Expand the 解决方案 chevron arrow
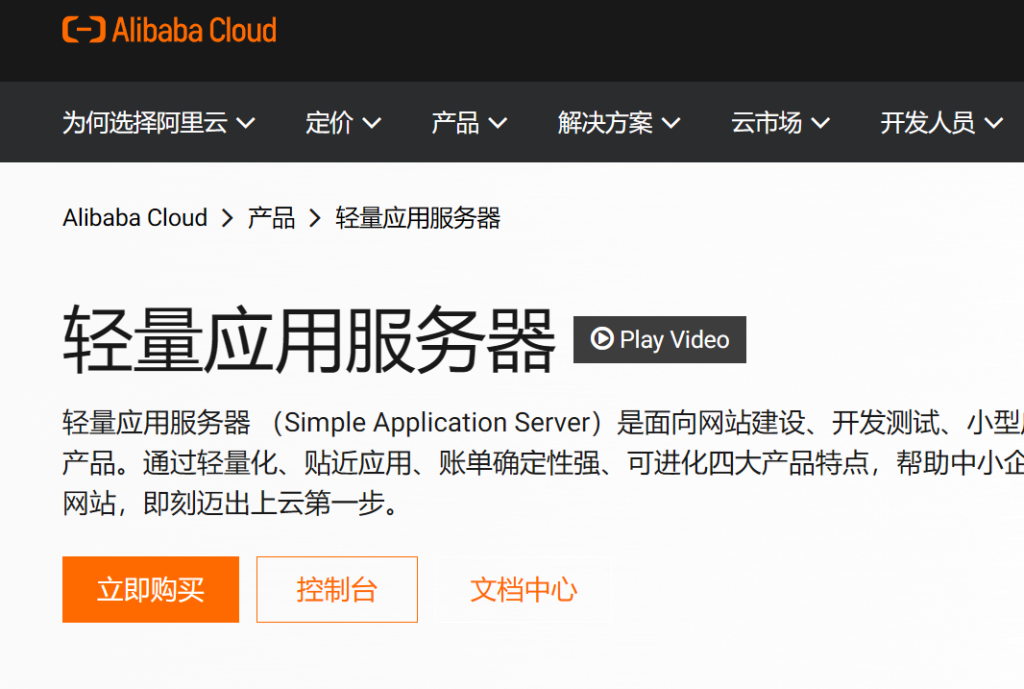1024x689 pixels. [671, 123]
